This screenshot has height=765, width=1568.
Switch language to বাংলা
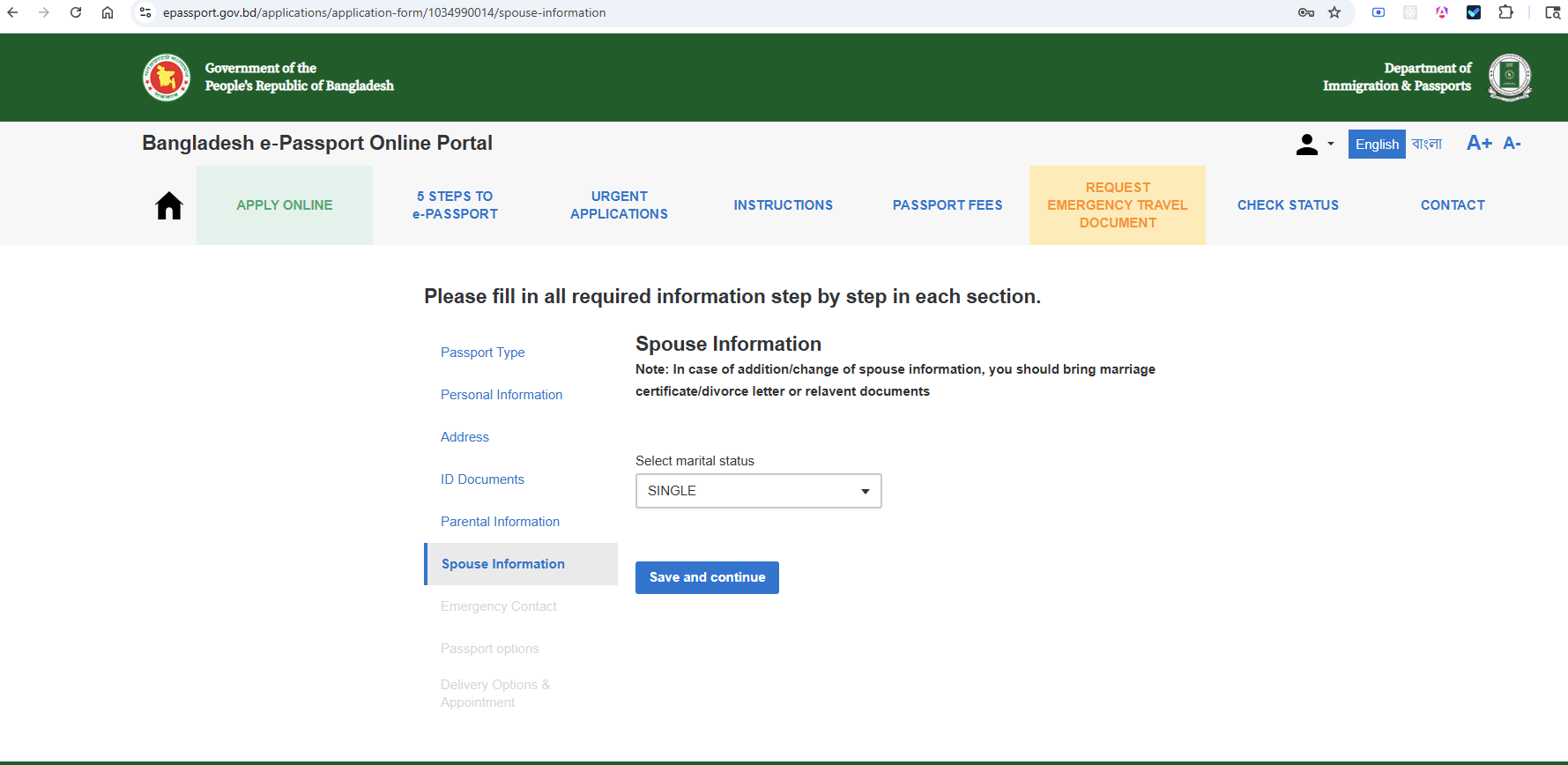pyautogui.click(x=1427, y=144)
